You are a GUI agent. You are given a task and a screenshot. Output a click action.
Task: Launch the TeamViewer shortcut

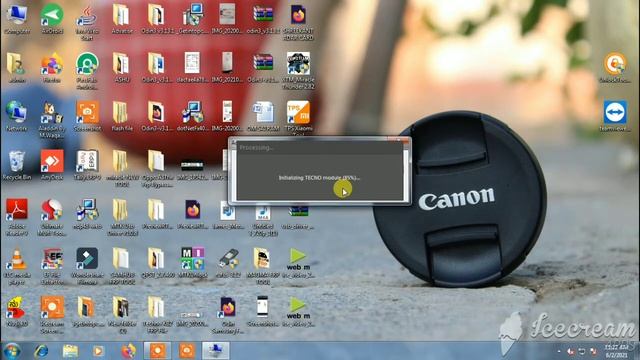[615, 116]
